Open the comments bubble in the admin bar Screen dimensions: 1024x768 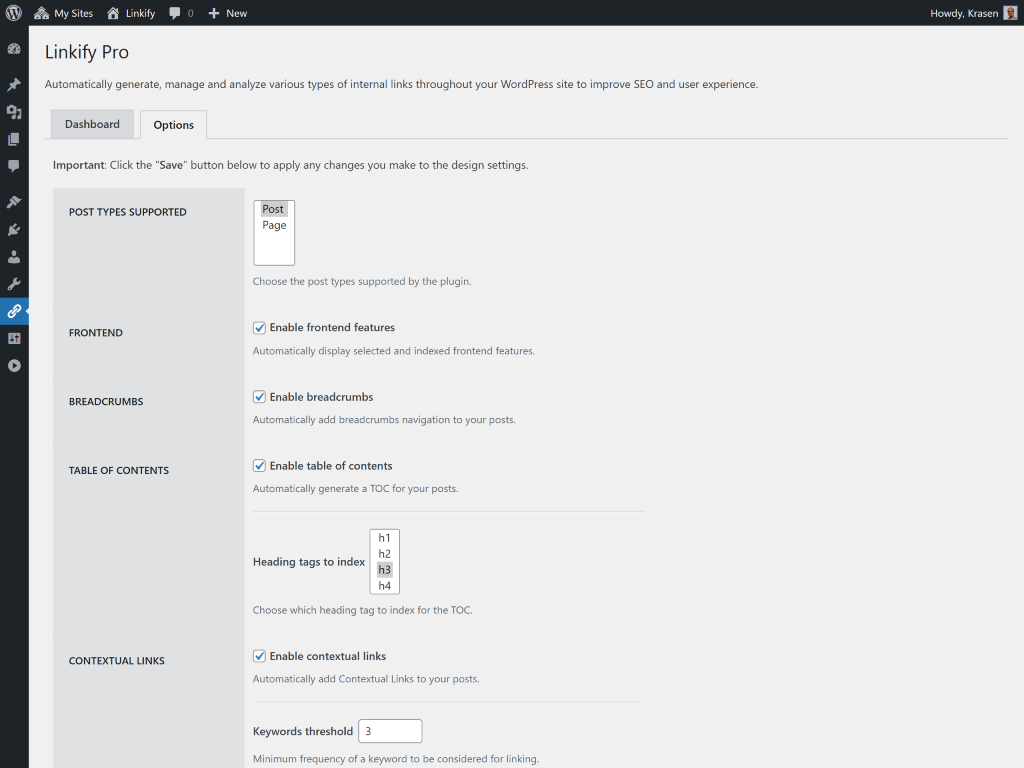(181, 13)
